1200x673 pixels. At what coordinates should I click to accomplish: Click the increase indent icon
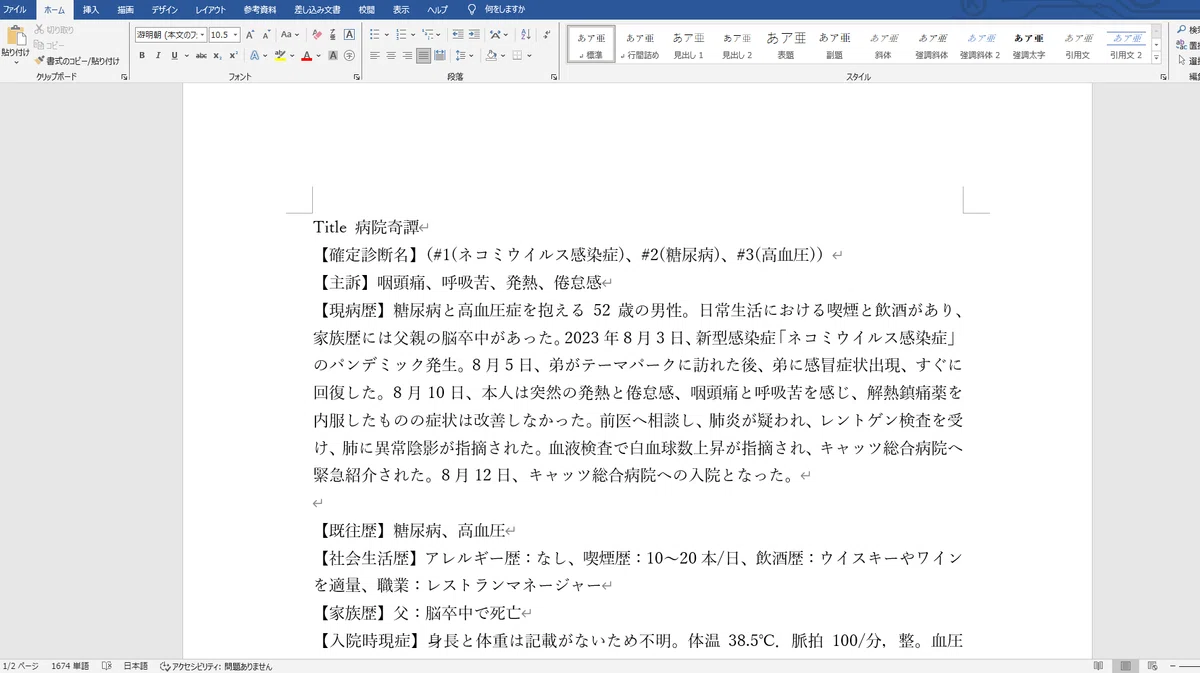pyautogui.click(x=475, y=35)
